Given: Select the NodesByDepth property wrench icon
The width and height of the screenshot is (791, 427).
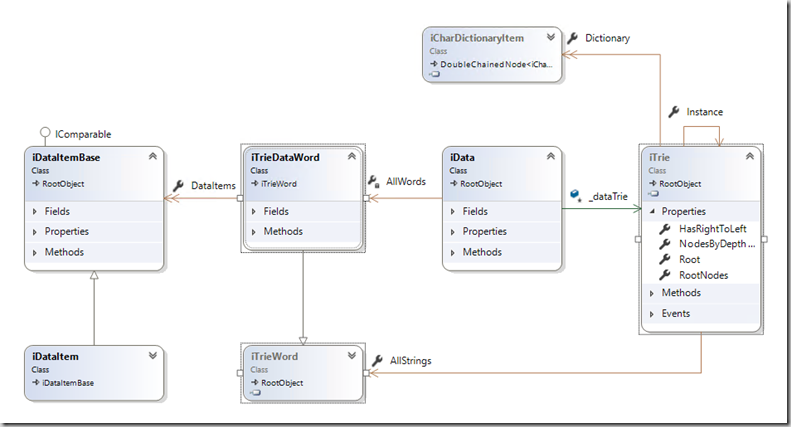Looking at the screenshot, I should click(x=665, y=244).
